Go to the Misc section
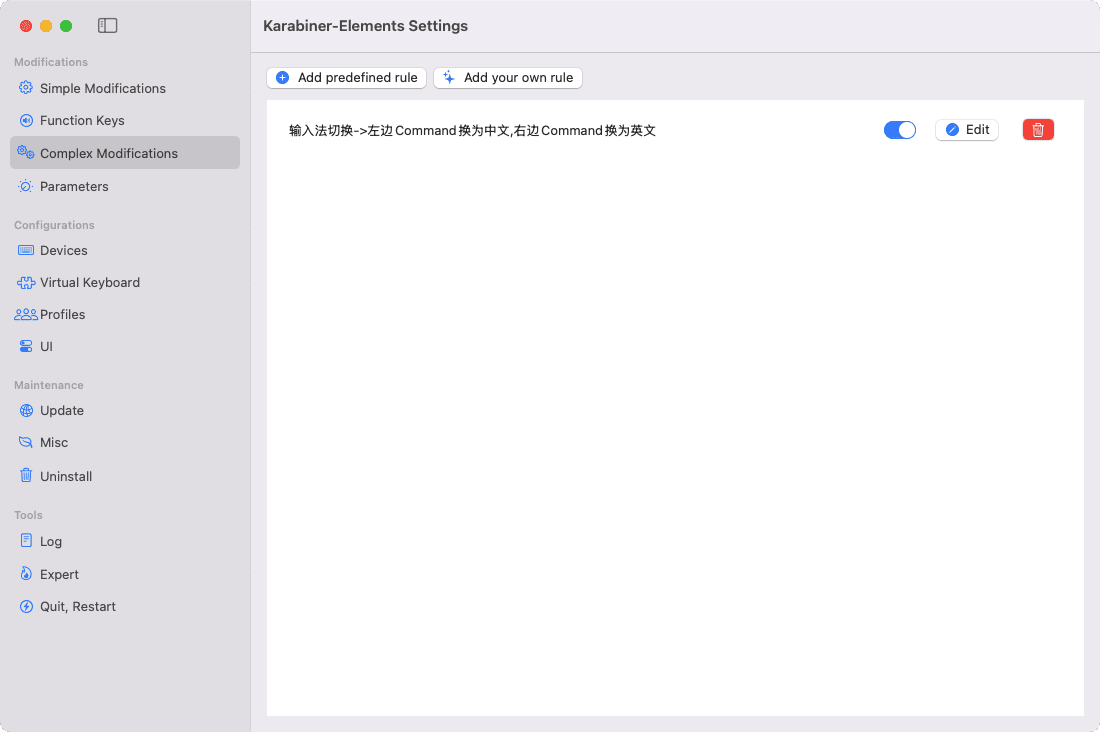Image resolution: width=1100 pixels, height=732 pixels. tap(54, 442)
